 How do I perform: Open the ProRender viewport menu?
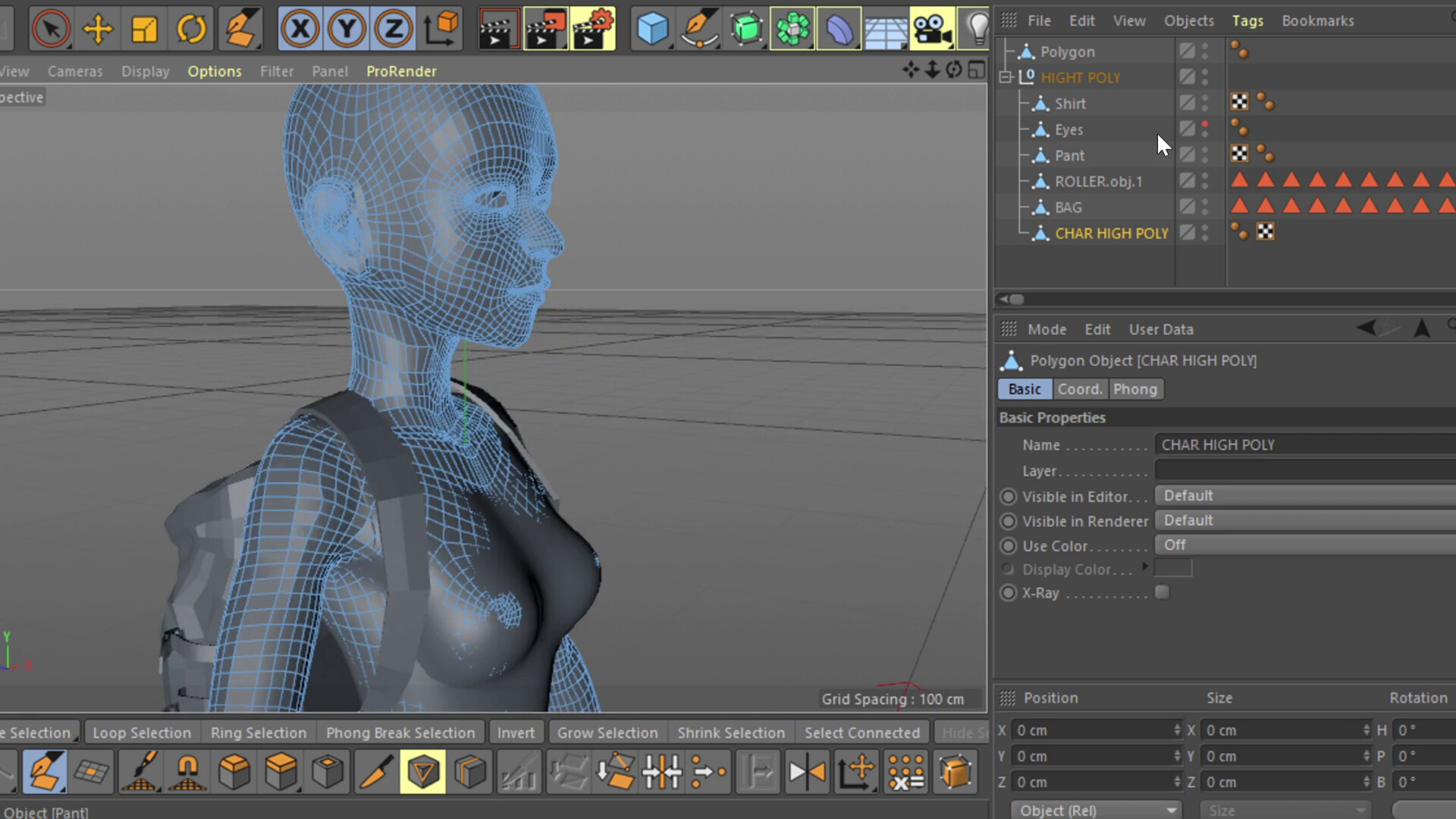(401, 71)
